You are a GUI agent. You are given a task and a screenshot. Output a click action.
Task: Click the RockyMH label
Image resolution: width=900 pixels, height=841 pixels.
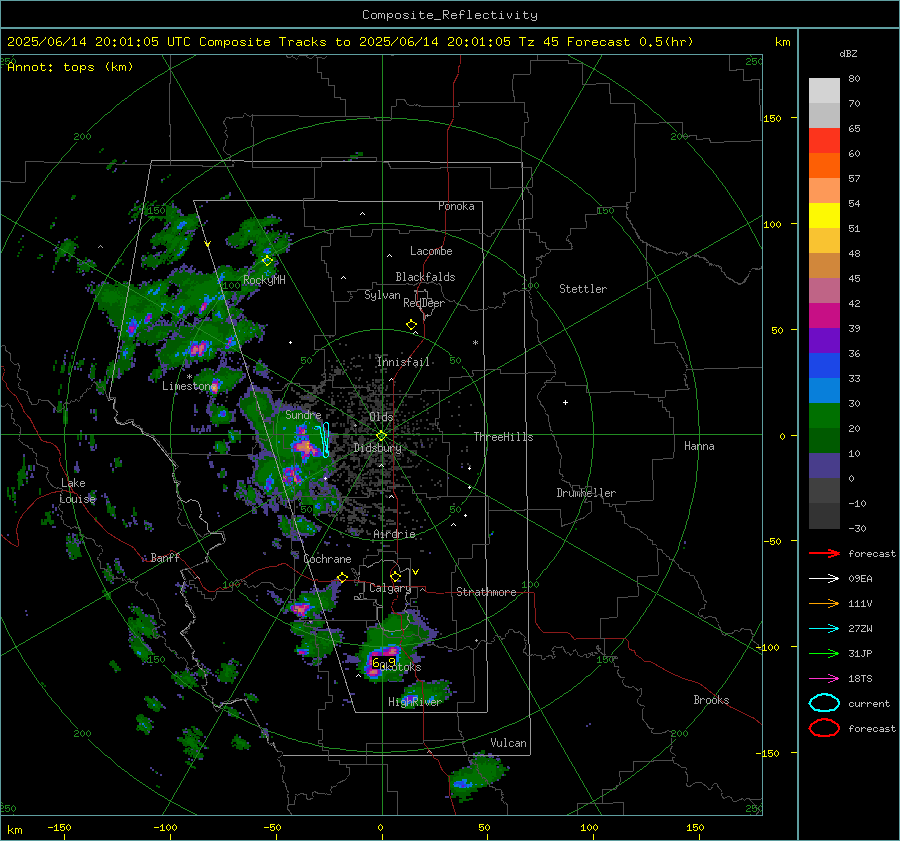tap(264, 280)
